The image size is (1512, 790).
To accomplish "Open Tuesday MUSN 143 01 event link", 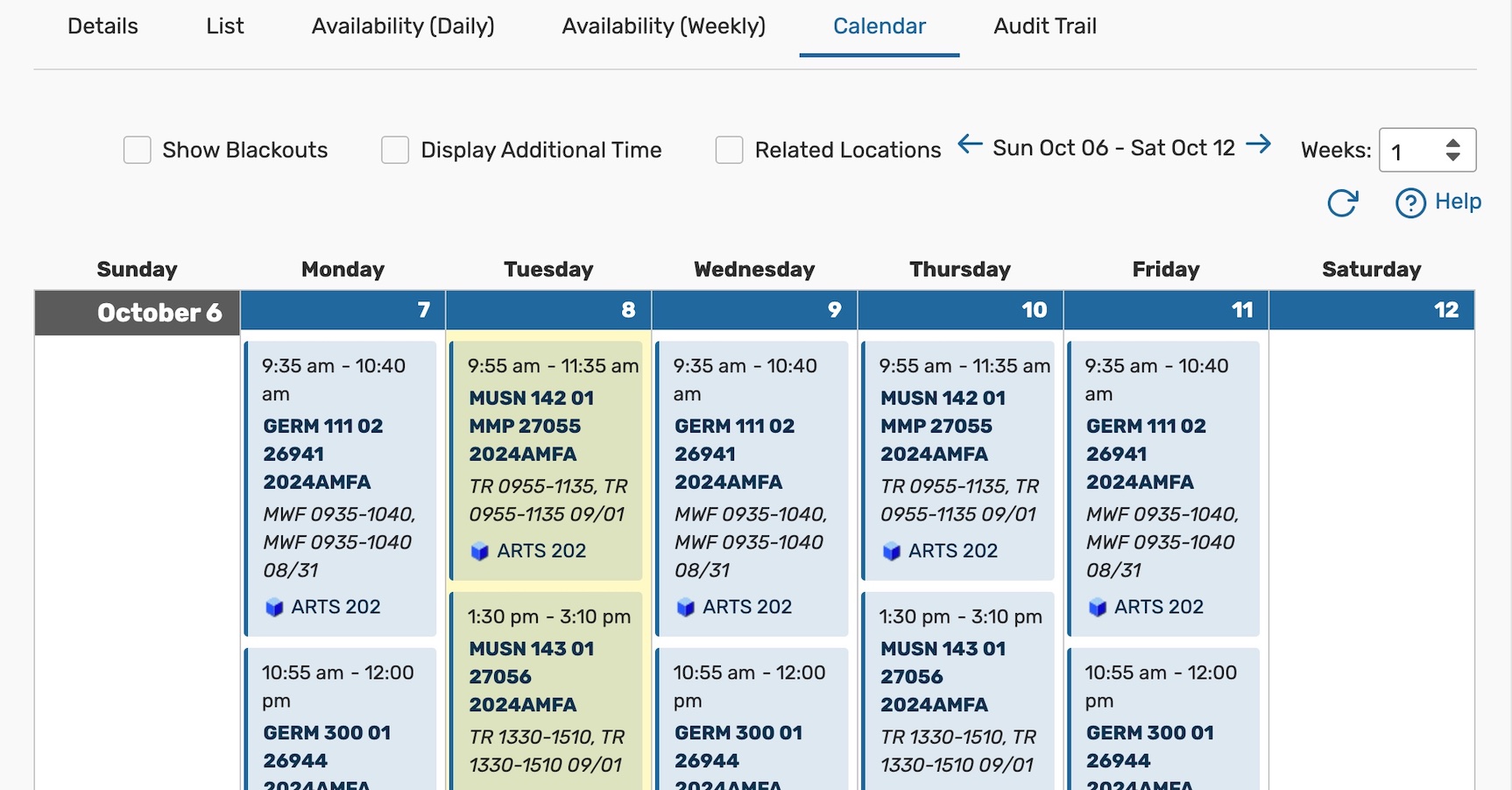I will [x=532, y=649].
